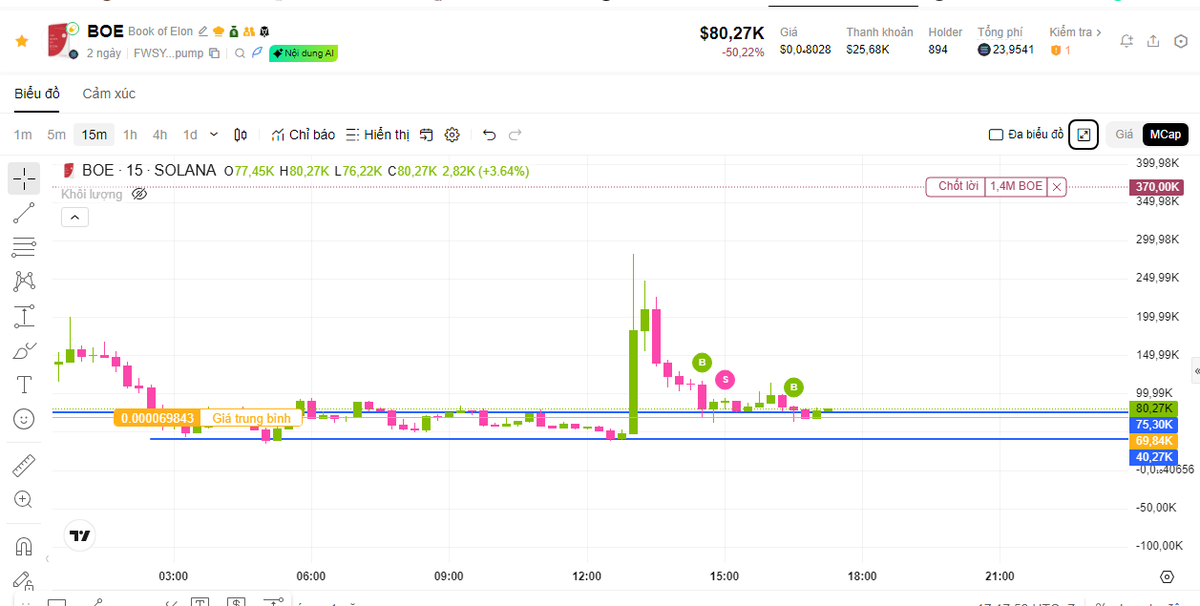Switch chart scale to MCap

point(1164,134)
